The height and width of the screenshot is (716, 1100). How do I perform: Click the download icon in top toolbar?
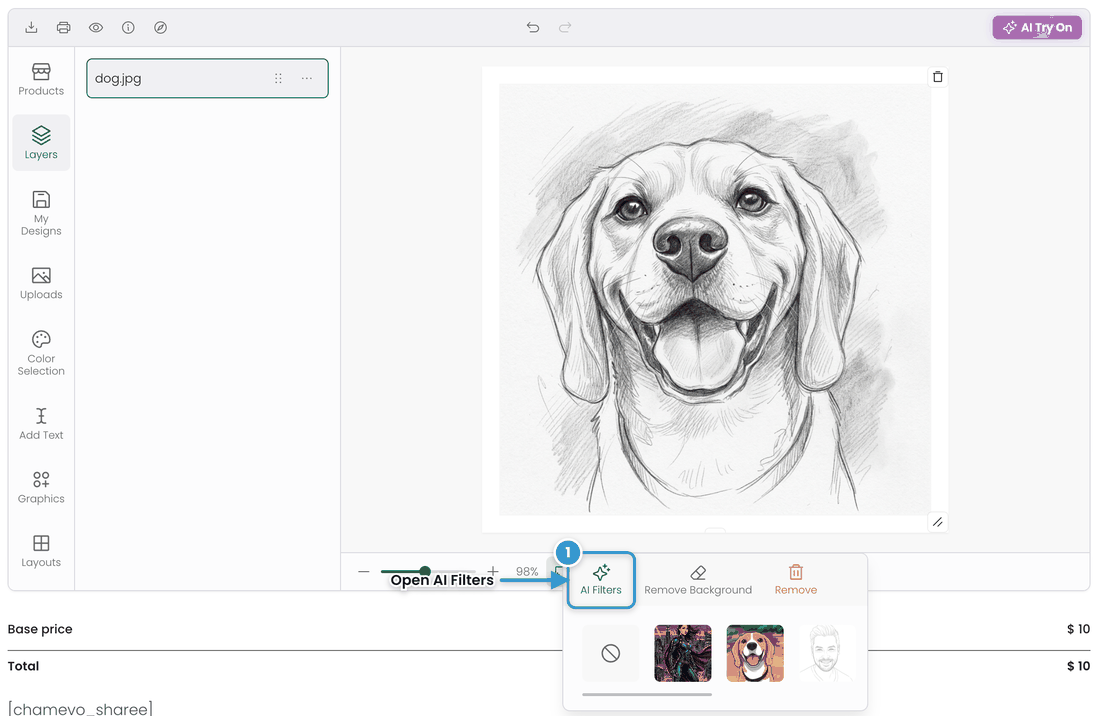(31, 27)
